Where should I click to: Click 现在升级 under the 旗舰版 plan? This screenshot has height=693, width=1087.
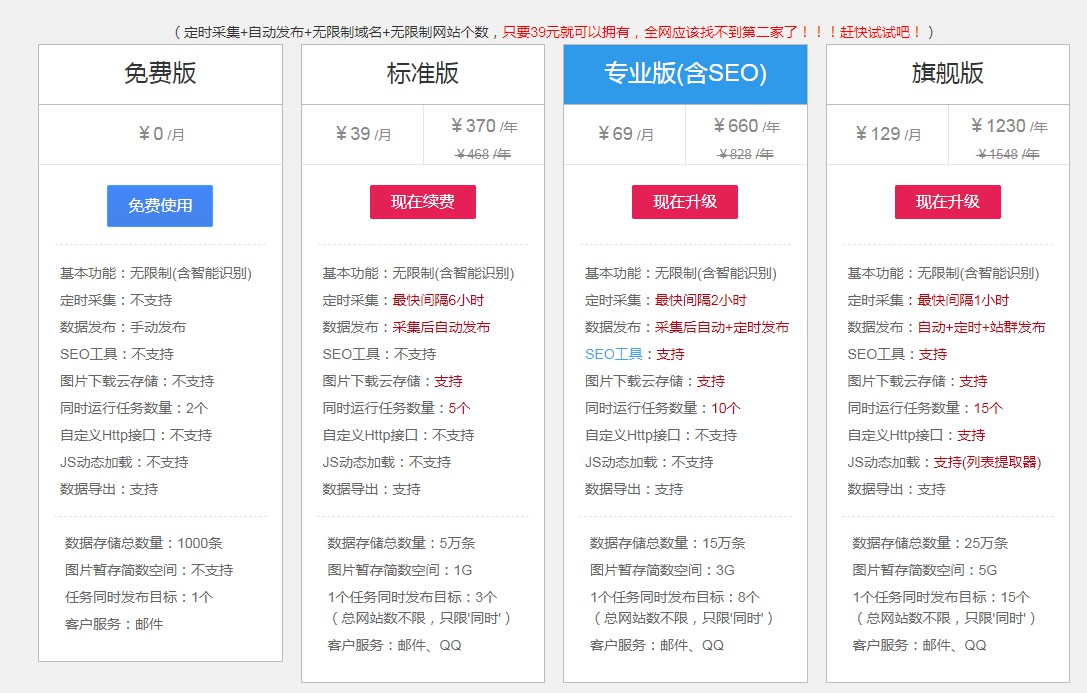coord(947,202)
